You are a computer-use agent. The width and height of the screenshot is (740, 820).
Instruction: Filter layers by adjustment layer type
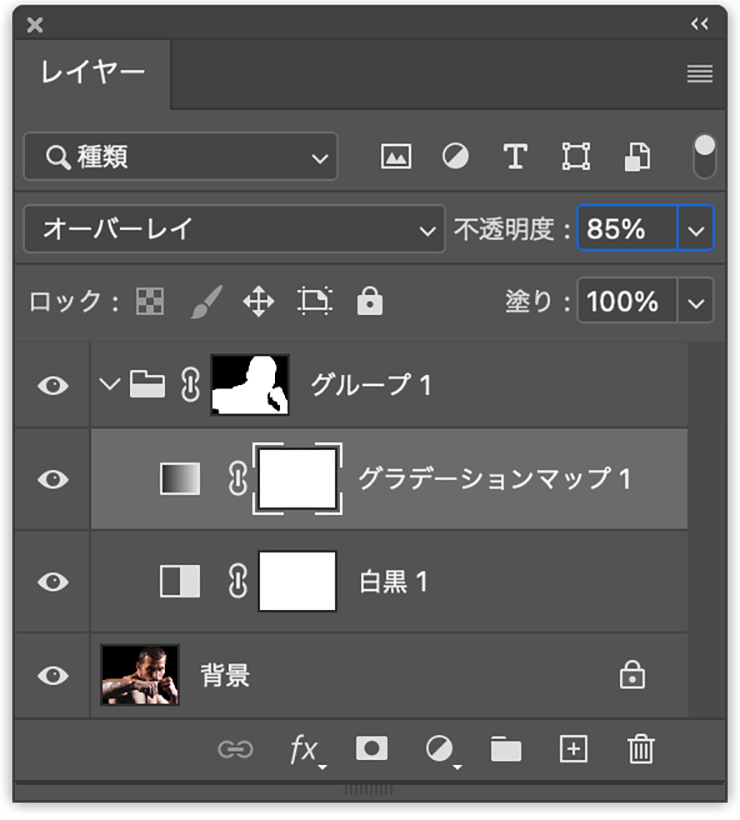(456, 157)
